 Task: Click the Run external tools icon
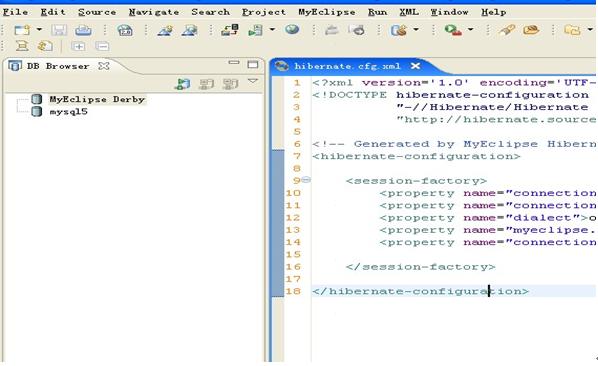pyautogui.click(x=453, y=30)
